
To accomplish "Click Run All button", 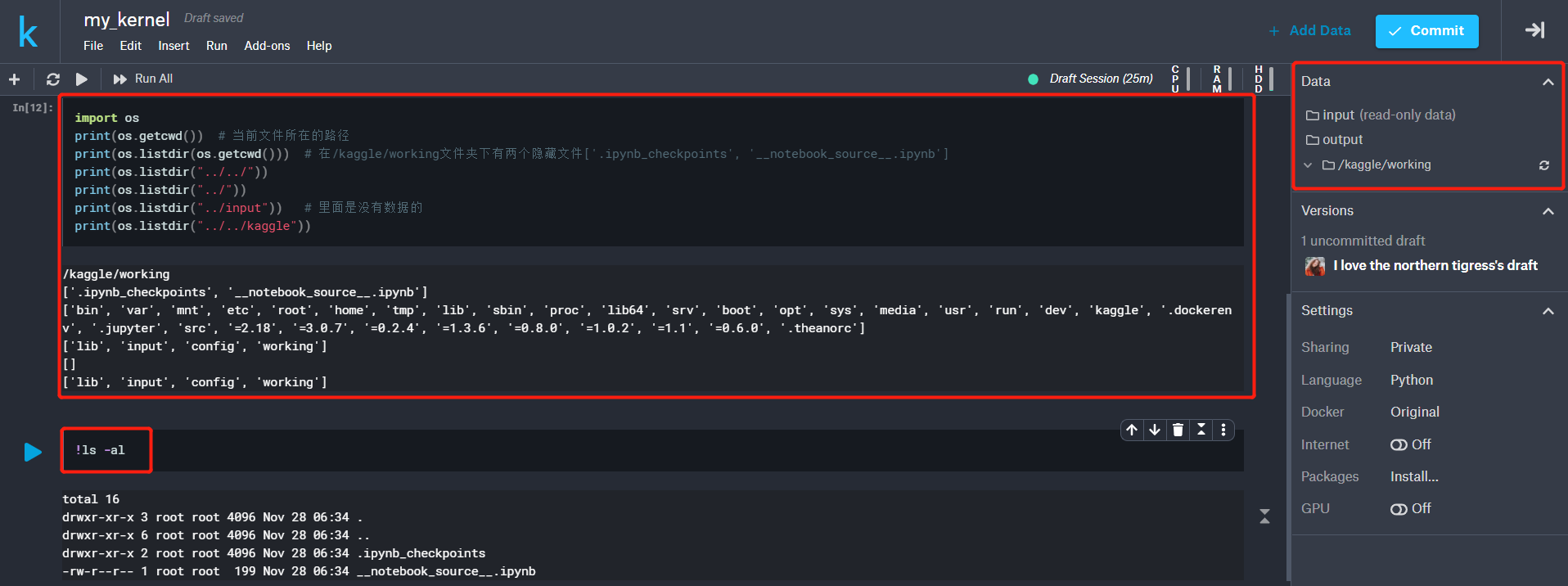I will [x=143, y=79].
